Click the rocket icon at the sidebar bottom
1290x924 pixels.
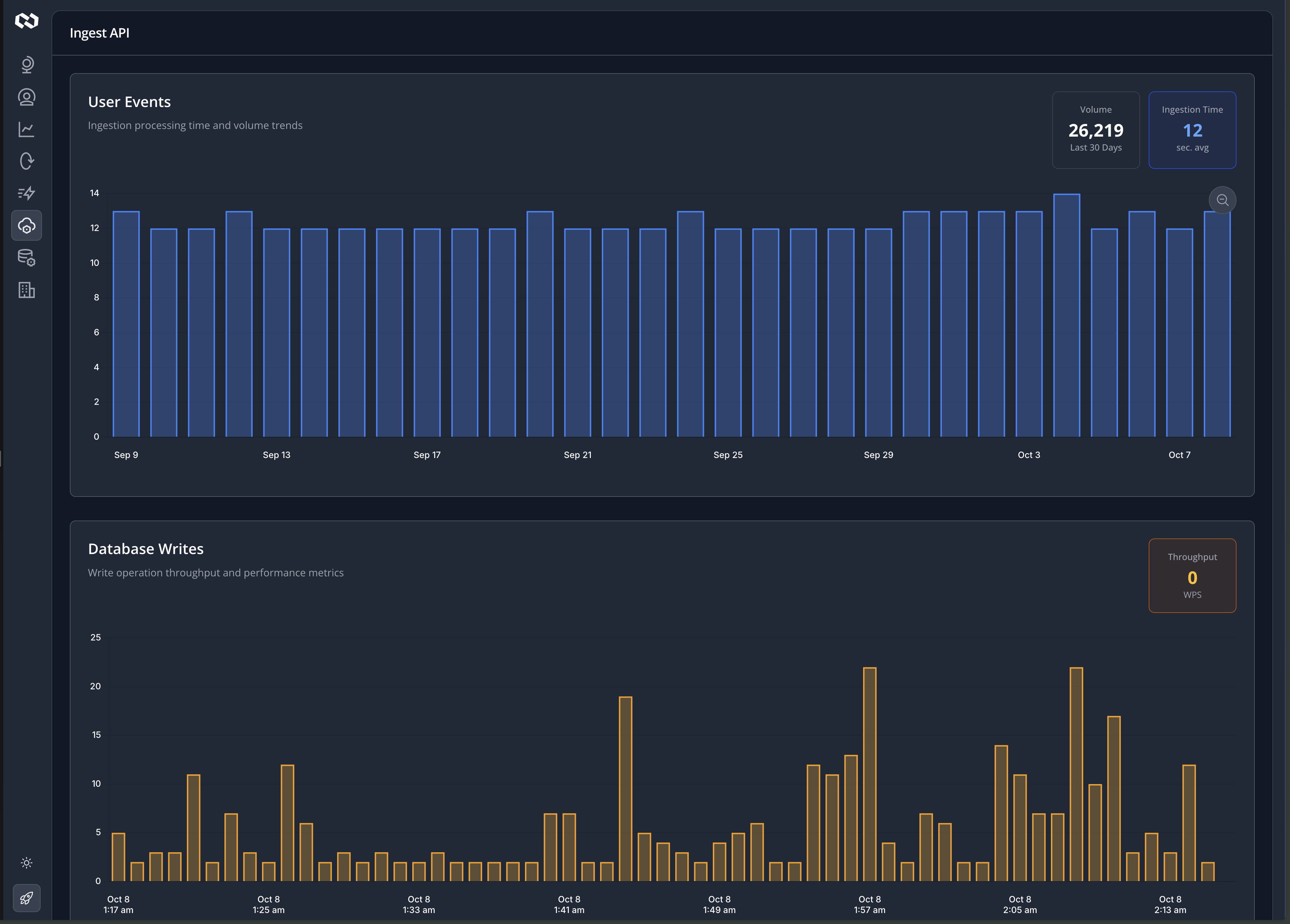[x=27, y=898]
